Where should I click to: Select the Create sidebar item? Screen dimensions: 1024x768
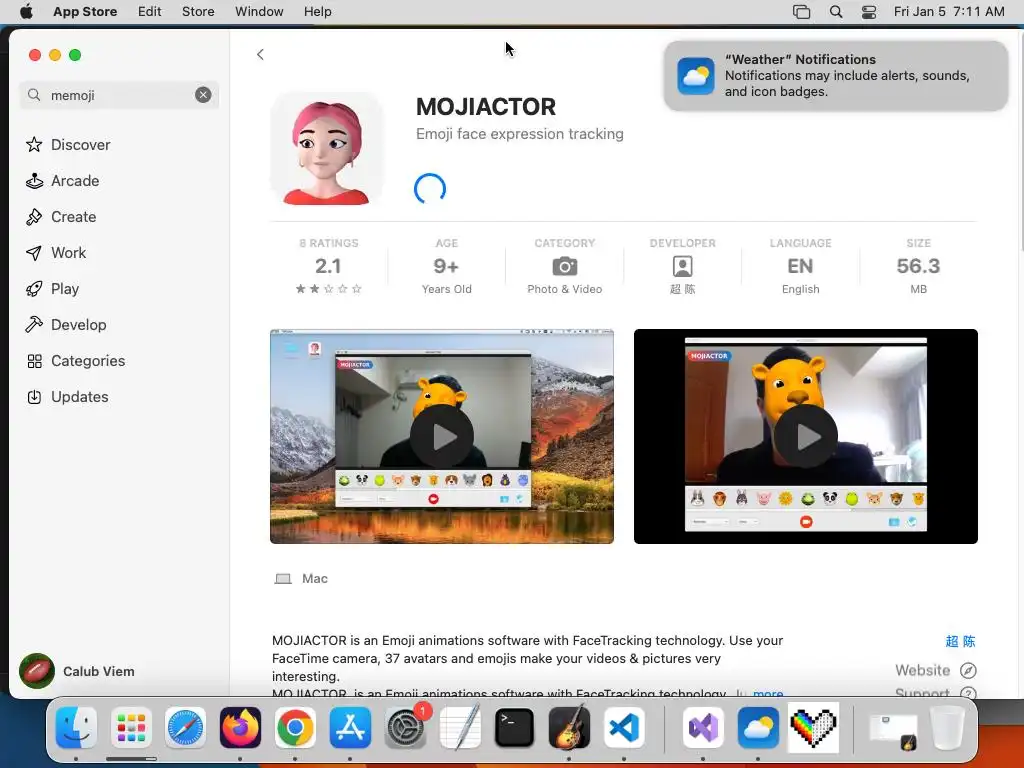(73, 217)
